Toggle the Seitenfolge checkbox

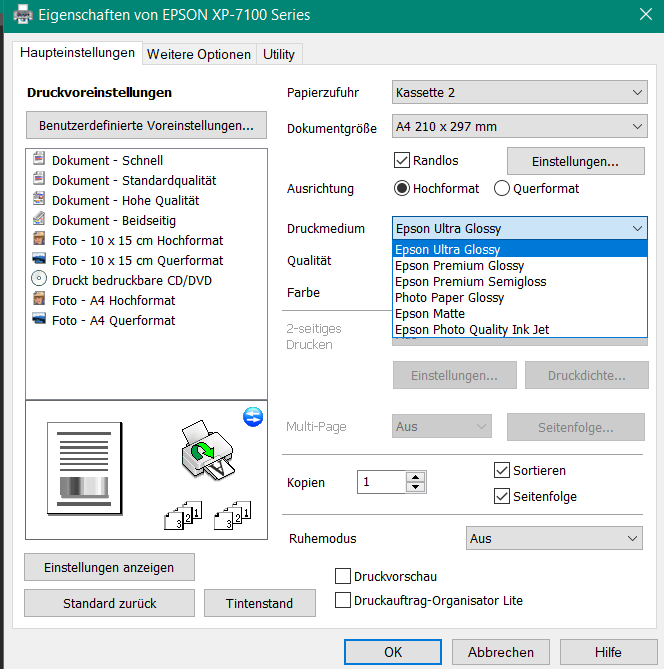click(502, 496)
